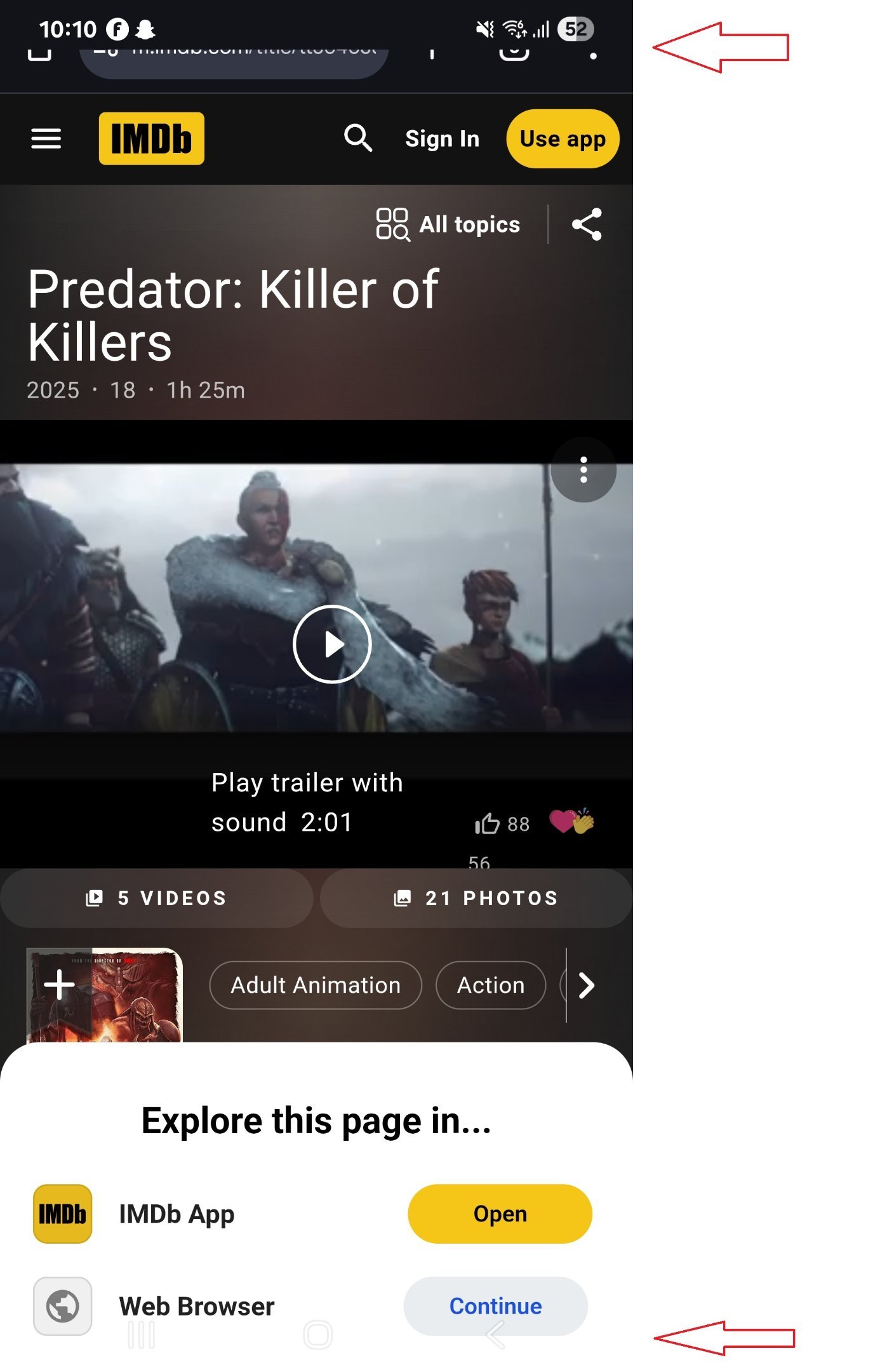The width and height of the screenshot is (873, 1372).
Task: Select the Action genre chip
Action: coord(491,985)
